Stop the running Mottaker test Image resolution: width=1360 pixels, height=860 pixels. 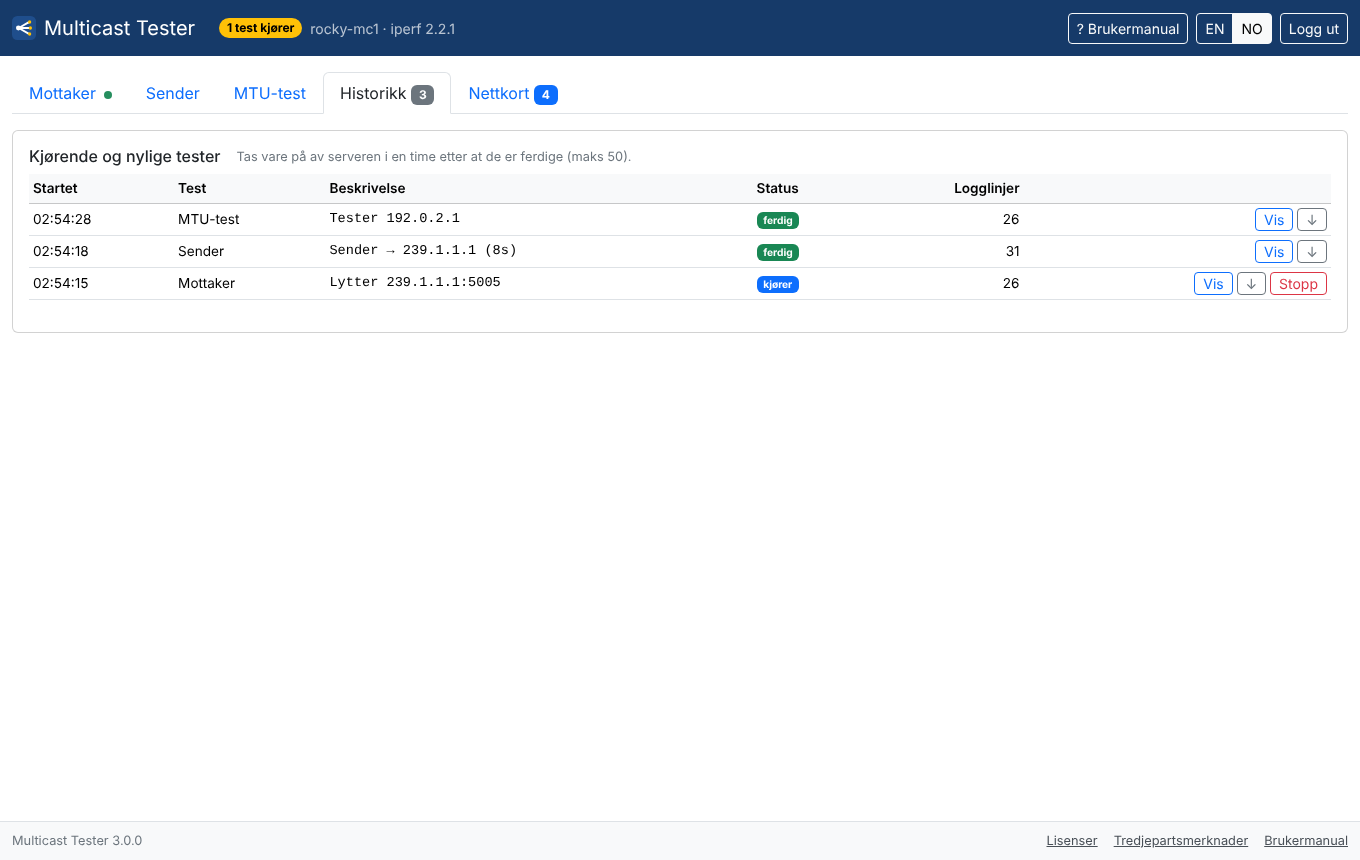[x=1298, y=284]
